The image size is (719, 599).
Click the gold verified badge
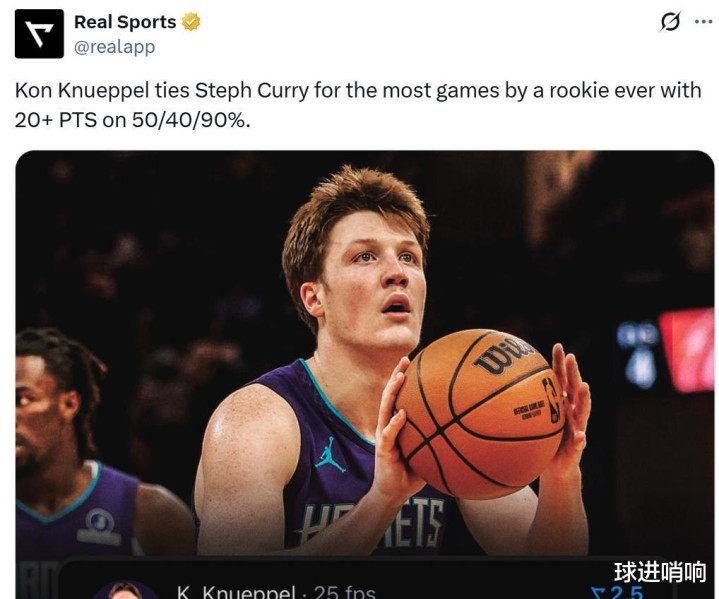(191, 22)
